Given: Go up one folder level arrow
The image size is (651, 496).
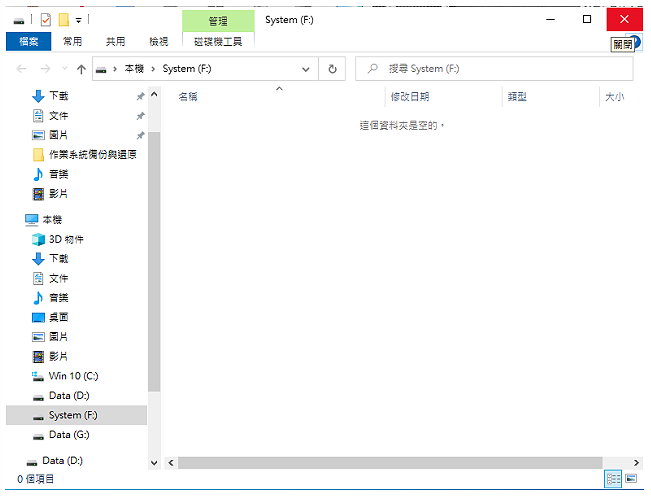Looking at the screenshot, I should pos(81,69).
